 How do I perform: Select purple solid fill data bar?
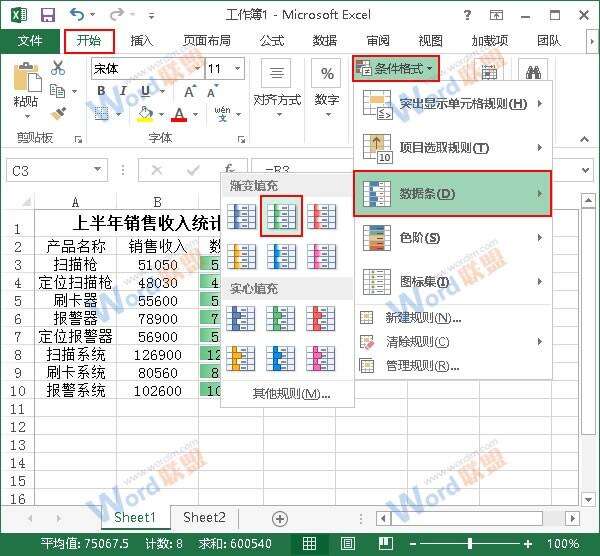pos(321,359)
